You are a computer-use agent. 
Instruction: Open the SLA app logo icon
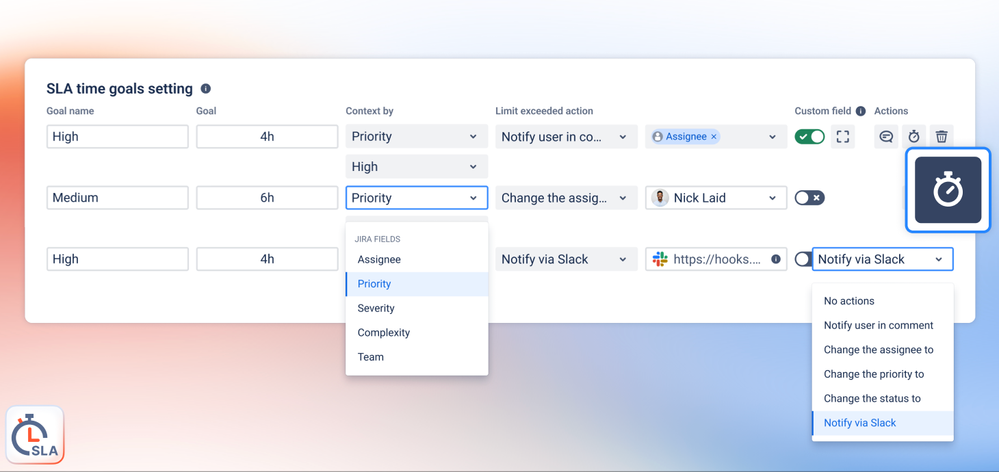36,435
